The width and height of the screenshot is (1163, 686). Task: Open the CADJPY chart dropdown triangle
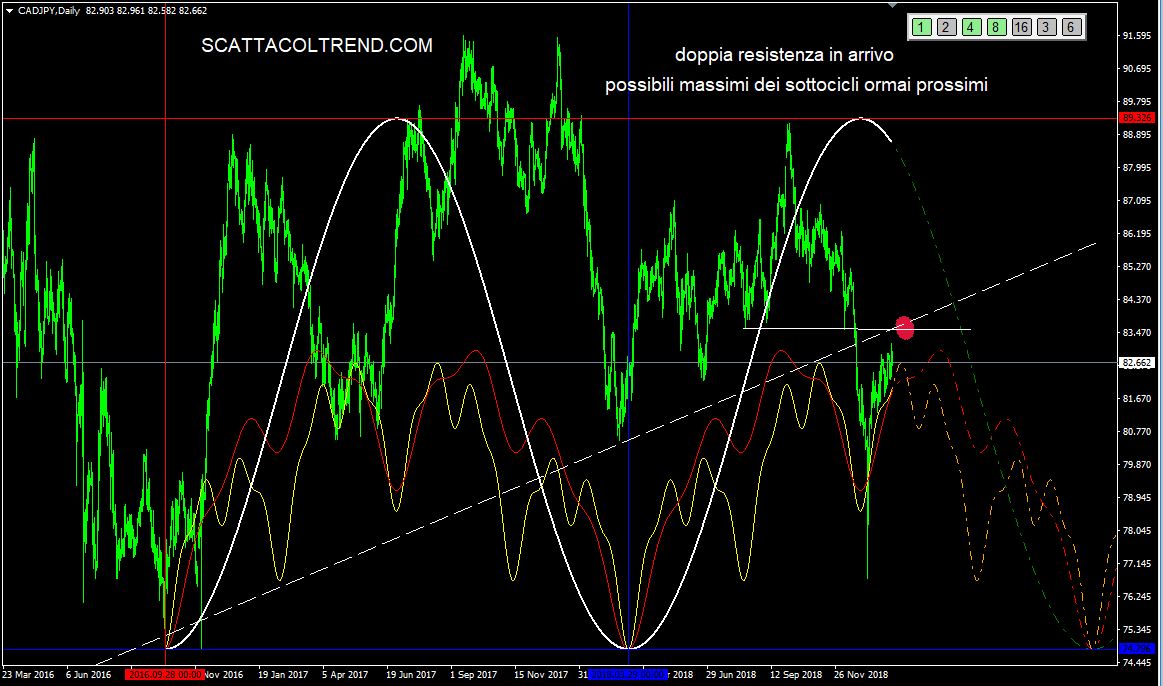tap(9, 9)
